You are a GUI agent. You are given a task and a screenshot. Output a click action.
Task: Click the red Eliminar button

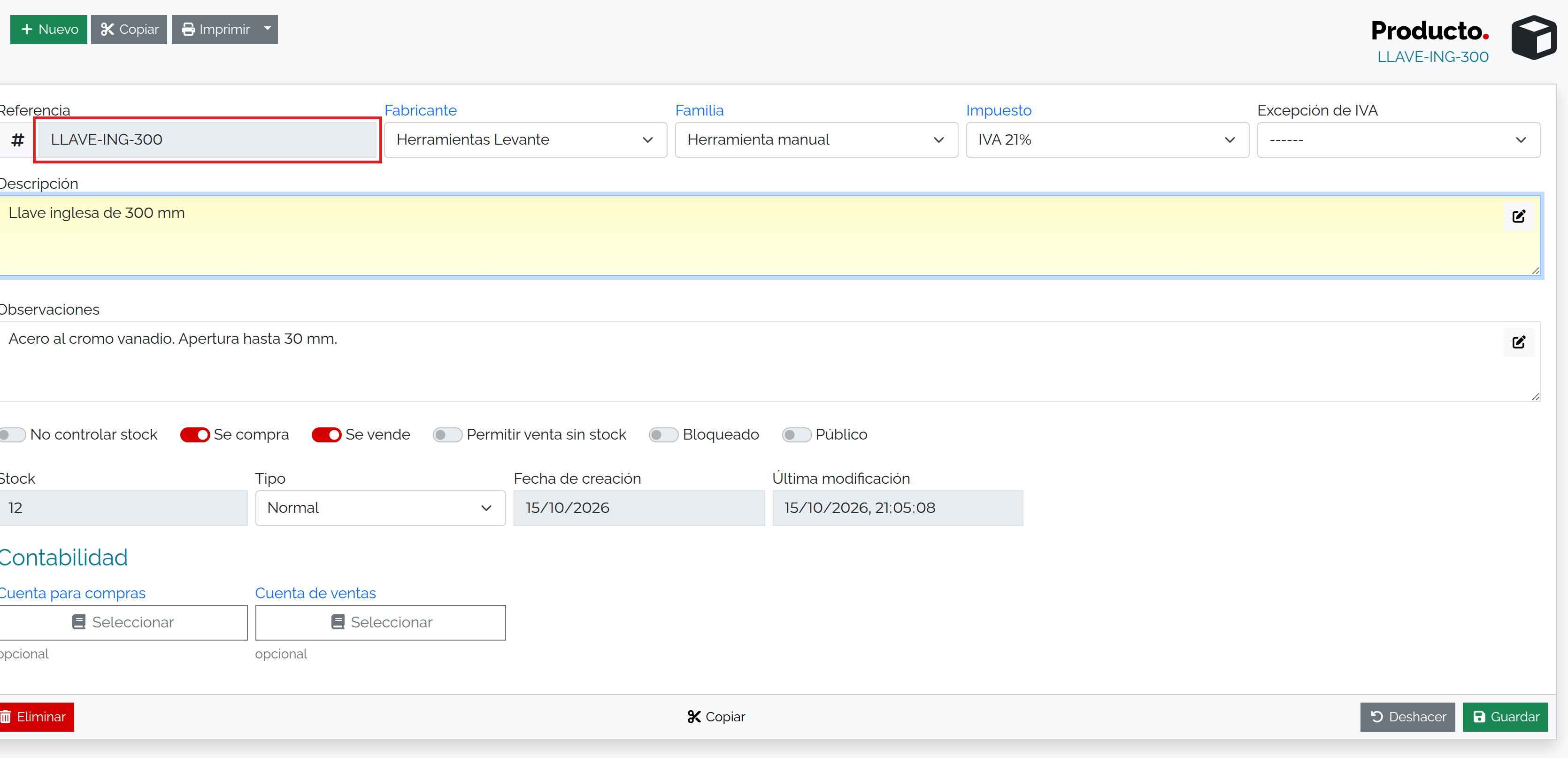coord(37,717)
